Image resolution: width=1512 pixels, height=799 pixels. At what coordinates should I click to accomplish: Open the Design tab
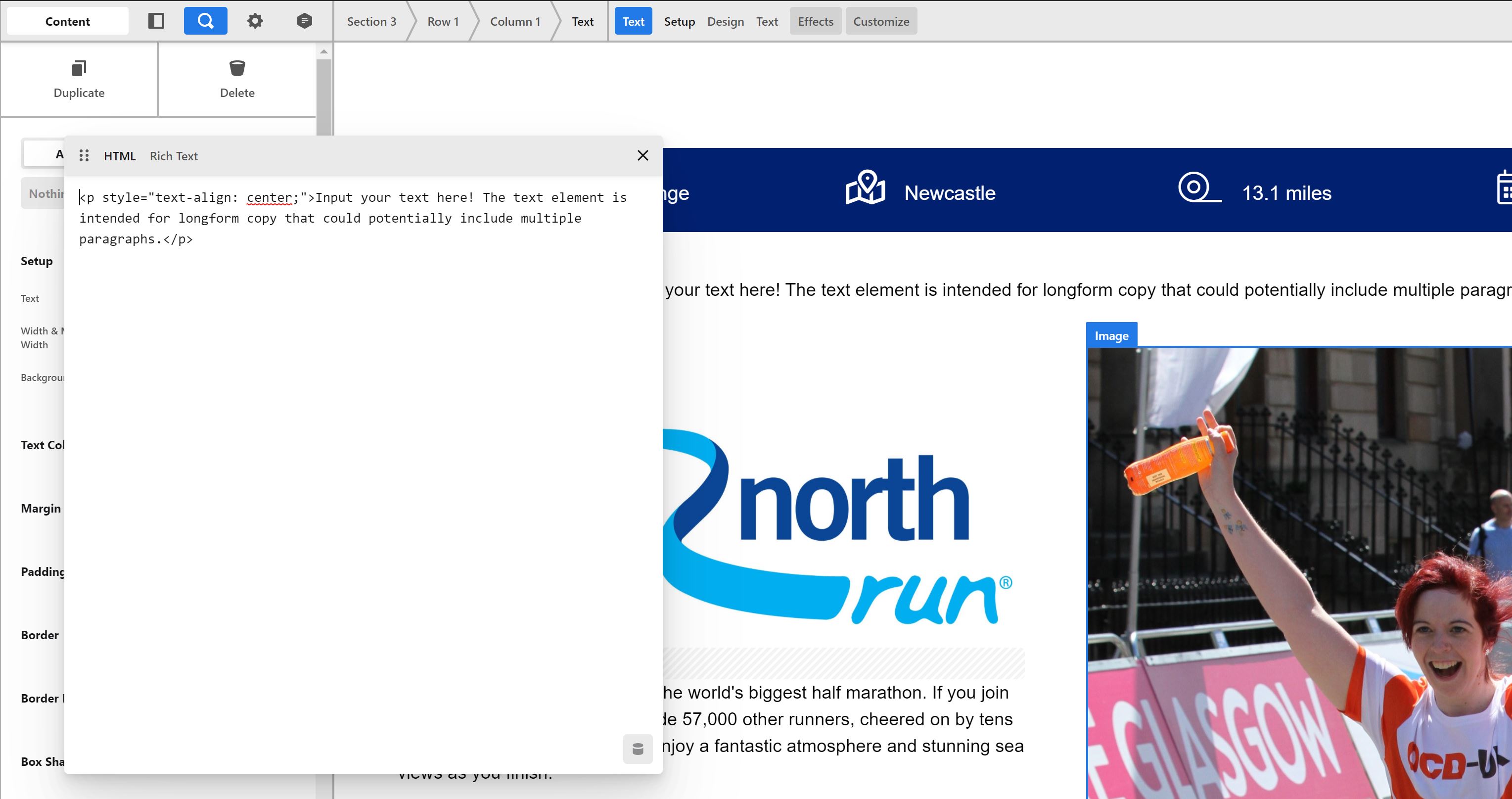(726, 21)
